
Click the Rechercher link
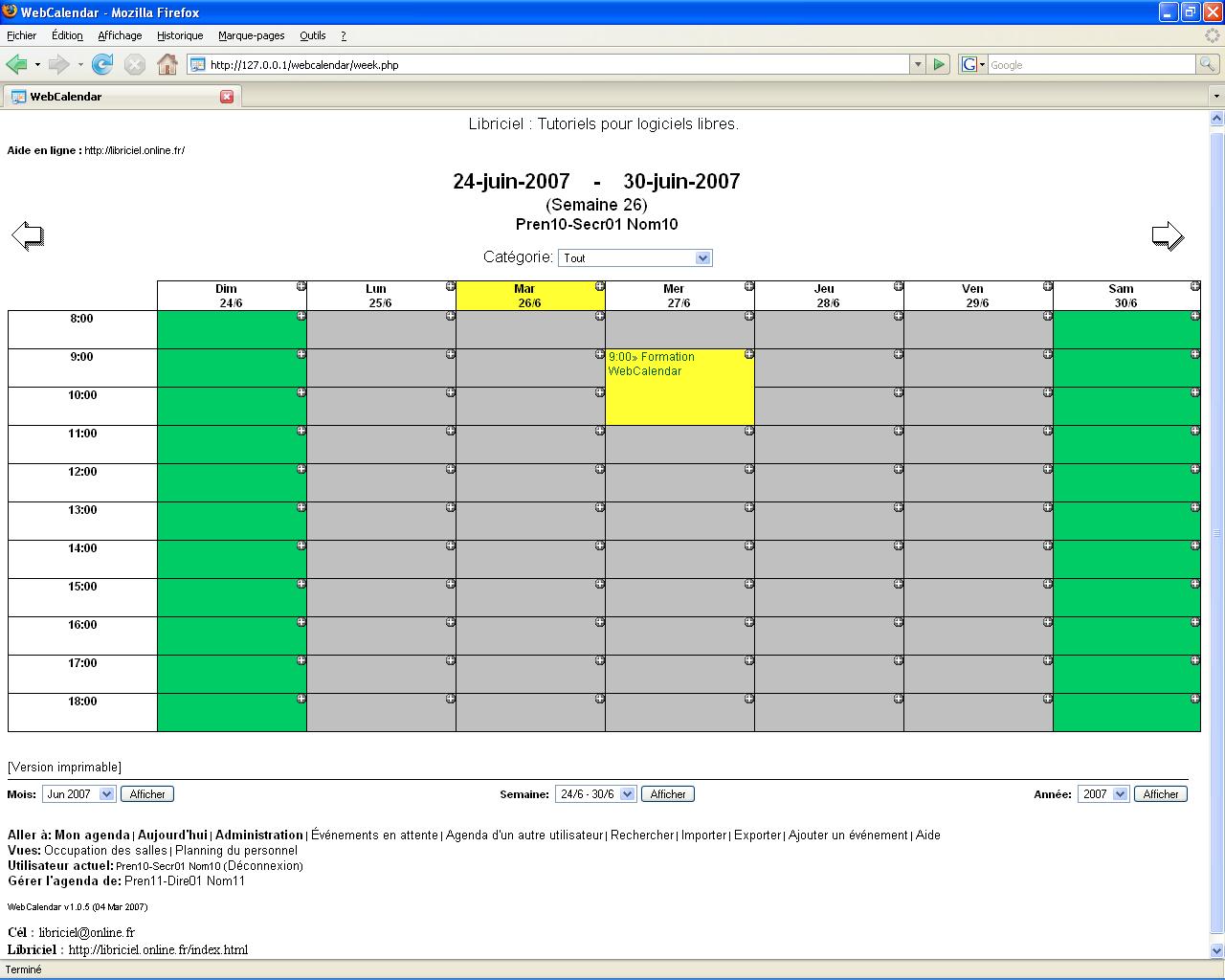642,835
